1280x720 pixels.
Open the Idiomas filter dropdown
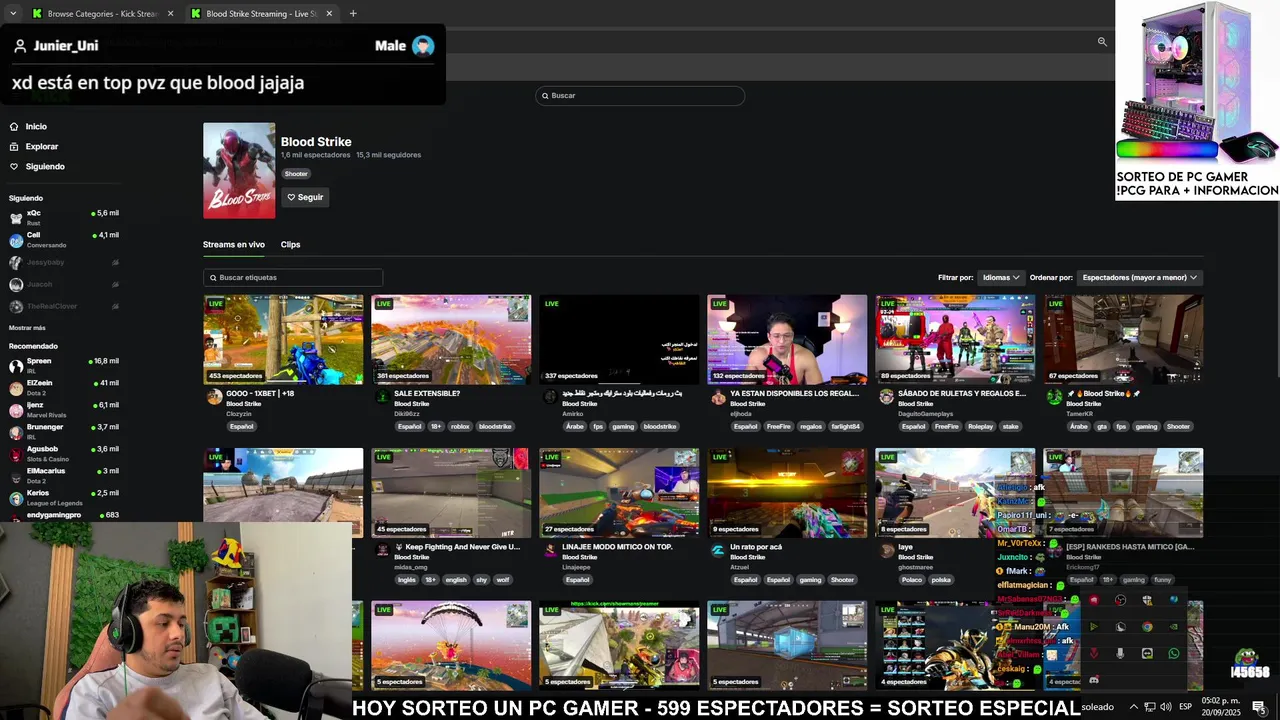click(x=1001, y=277)
